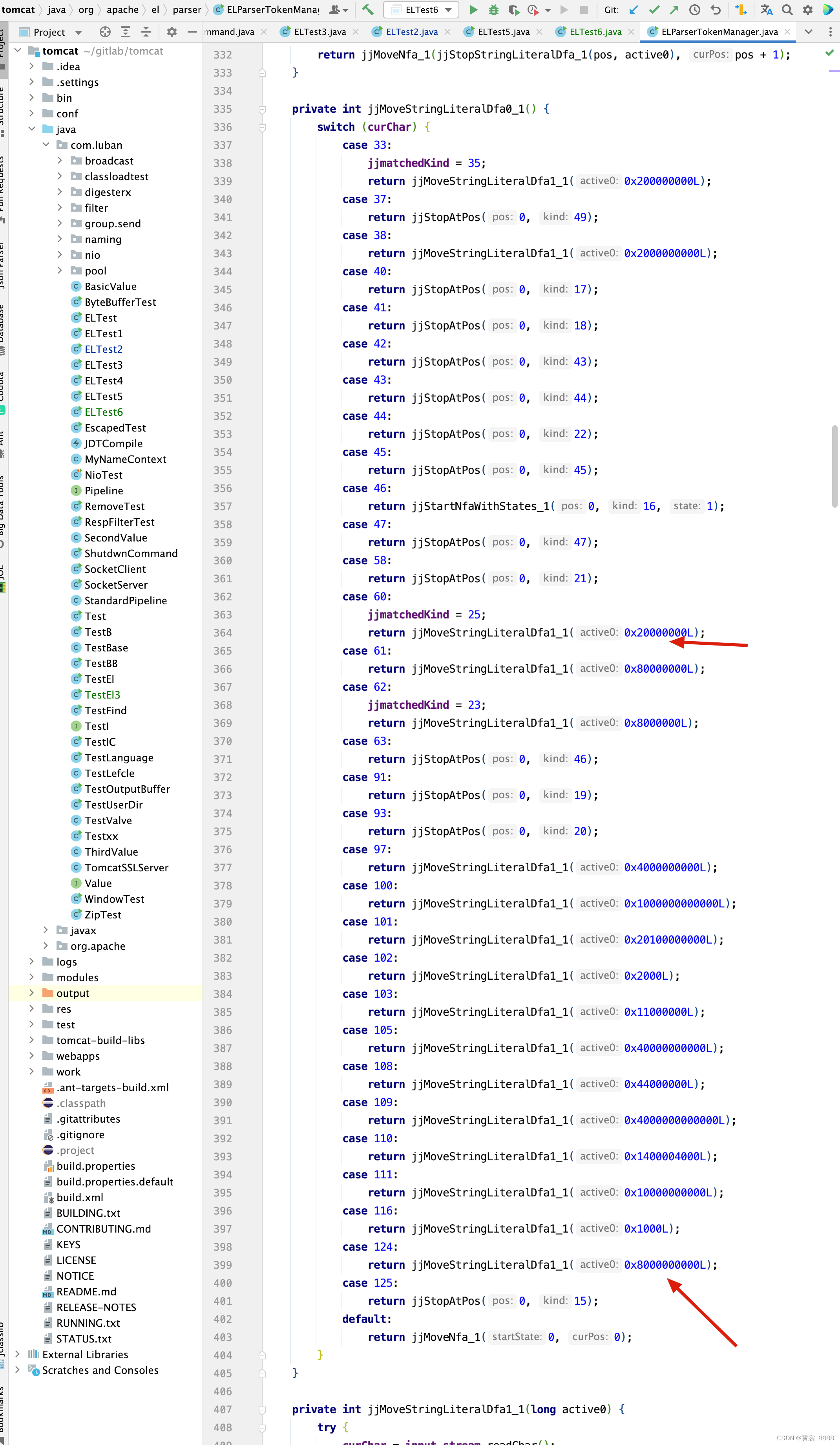
Task: Select ELTest6 class in project tree
Action: [x=103, y=412]
